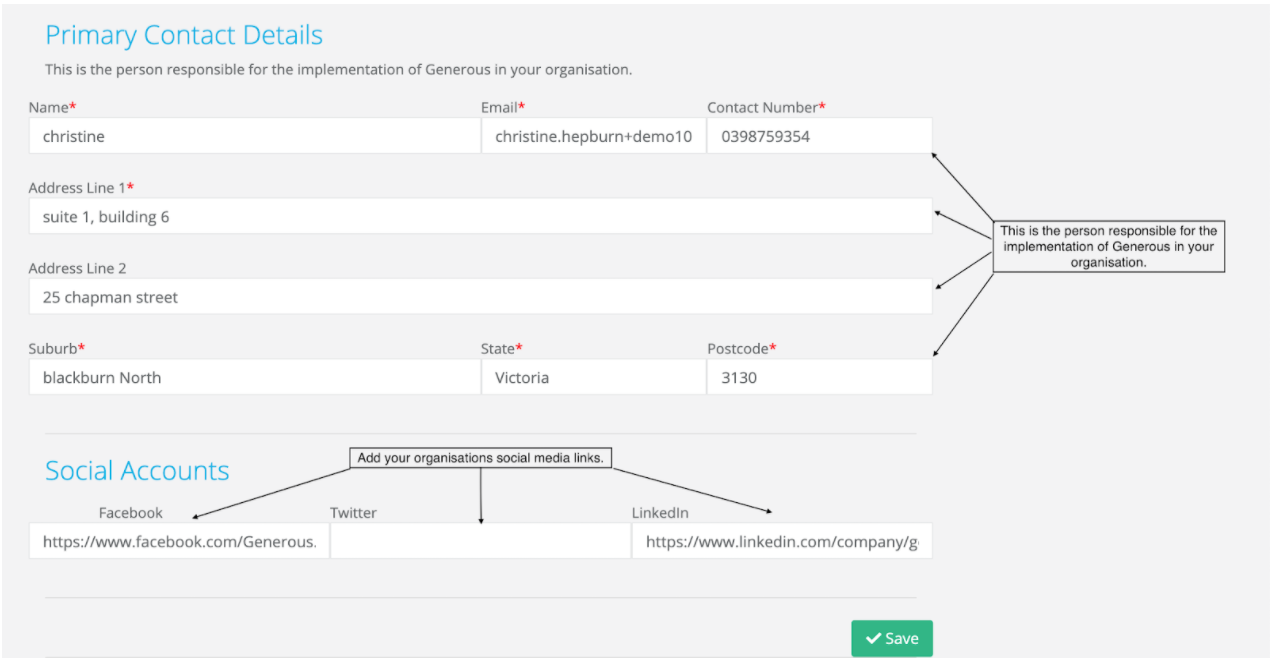Viewport: 1272px width, 658px height.
Task: Click the Facebook label
Action: click(130, 513)
